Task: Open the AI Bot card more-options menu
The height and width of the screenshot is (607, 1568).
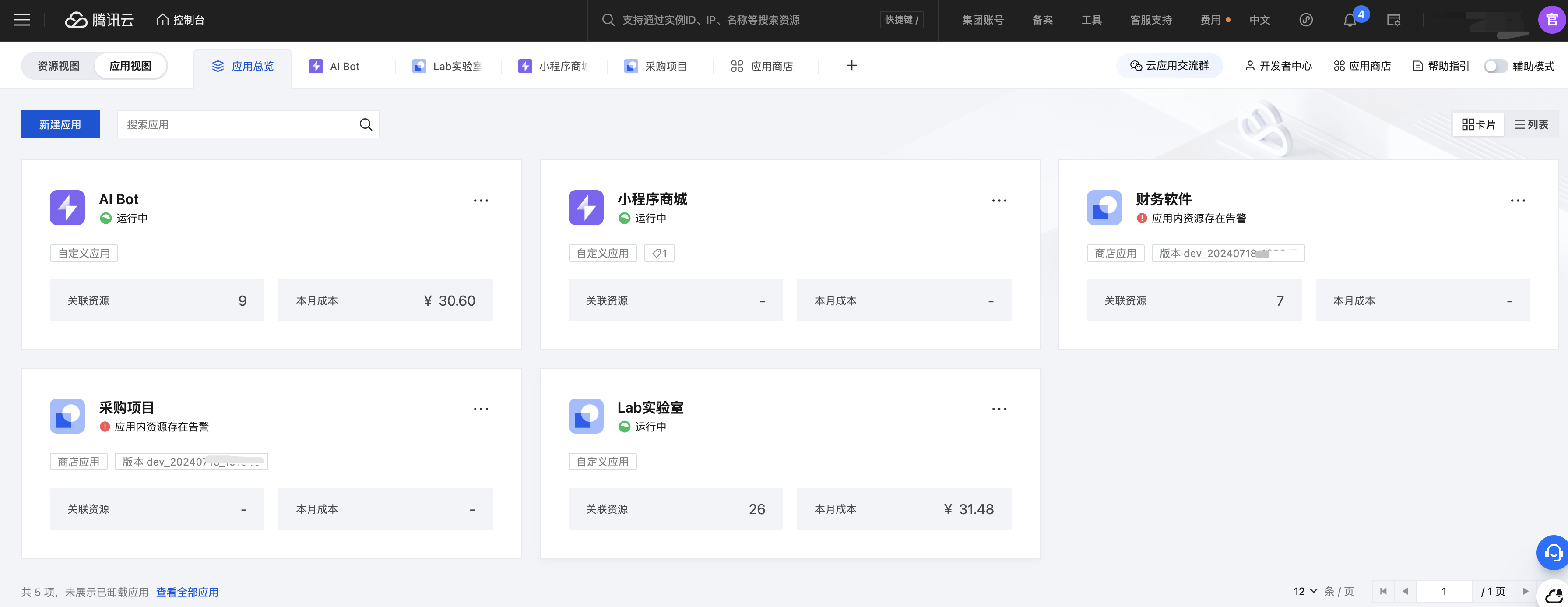Action: point(481,200)
